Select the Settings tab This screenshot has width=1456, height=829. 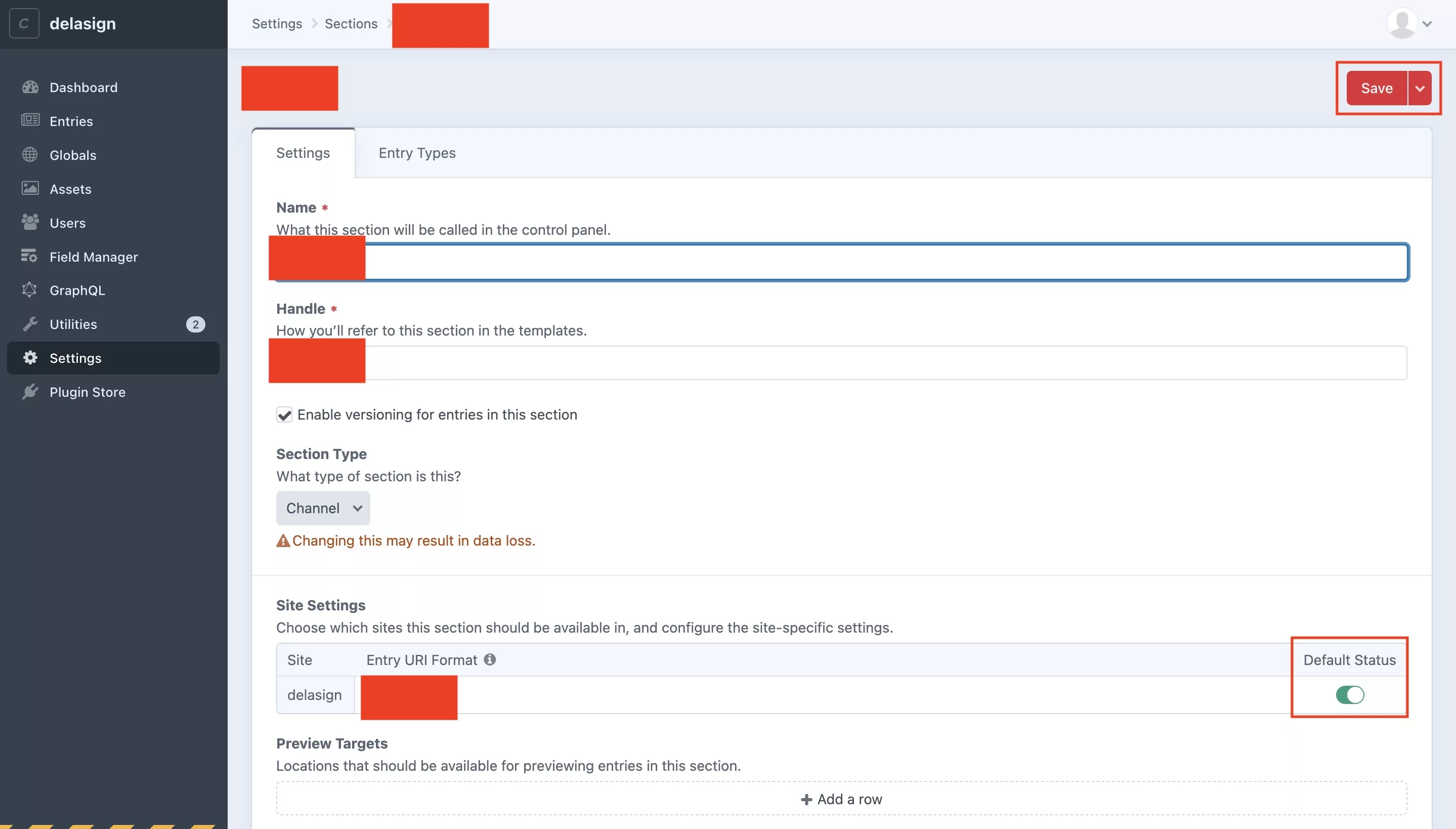coord(303,153)
